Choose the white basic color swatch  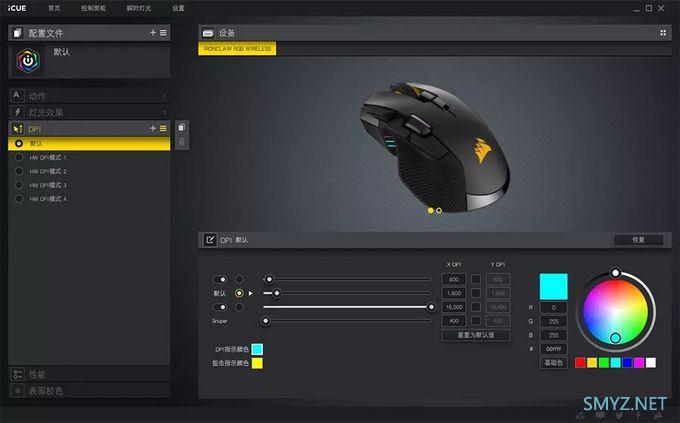tap(651, 363)
